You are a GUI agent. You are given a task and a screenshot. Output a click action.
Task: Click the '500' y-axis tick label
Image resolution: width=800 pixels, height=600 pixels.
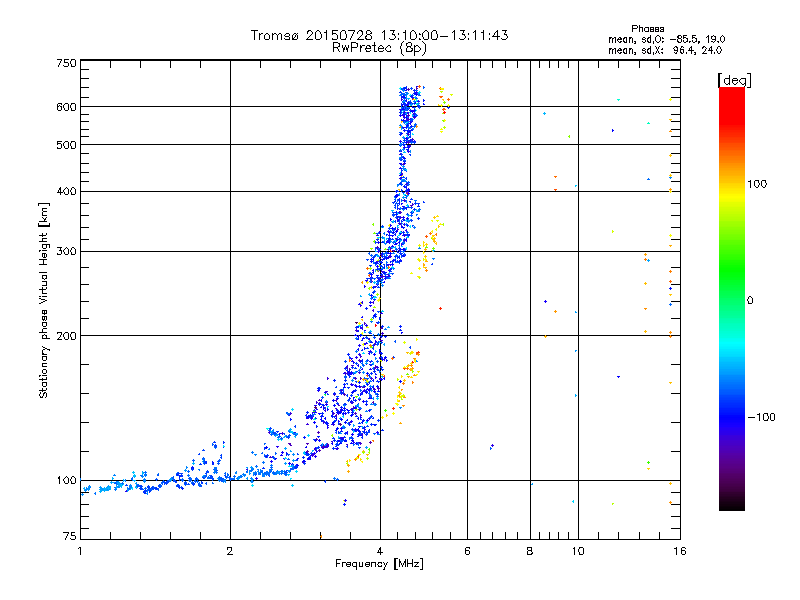pyautogui.click(x=66, y=145)
